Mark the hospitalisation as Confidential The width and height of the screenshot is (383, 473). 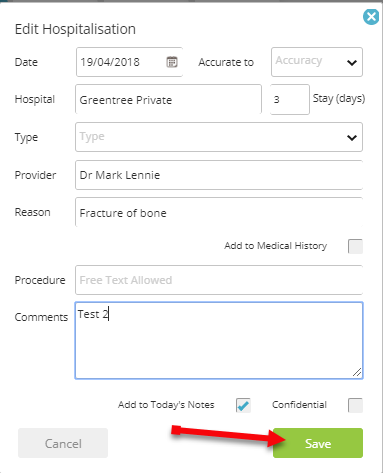(x=355, y=405)
